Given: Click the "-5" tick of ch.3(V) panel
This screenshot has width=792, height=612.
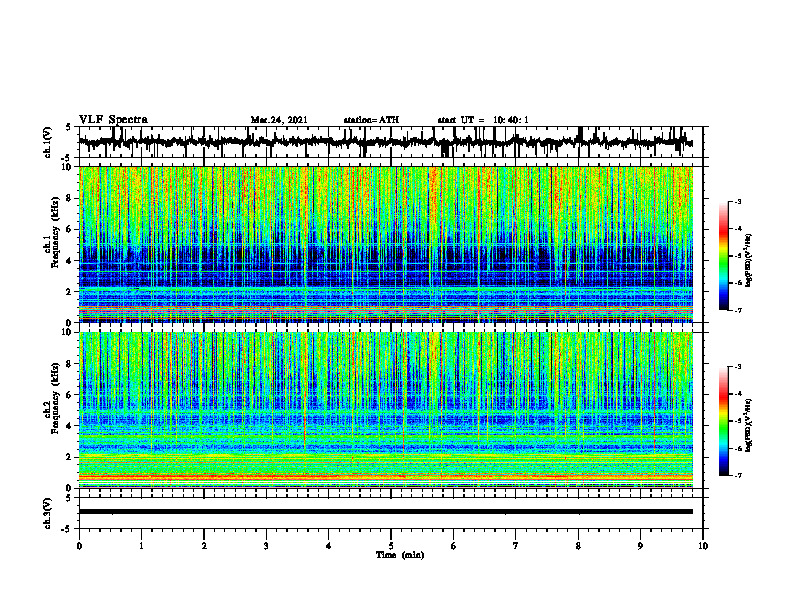Looking at the screenshot, I should 67,529.
